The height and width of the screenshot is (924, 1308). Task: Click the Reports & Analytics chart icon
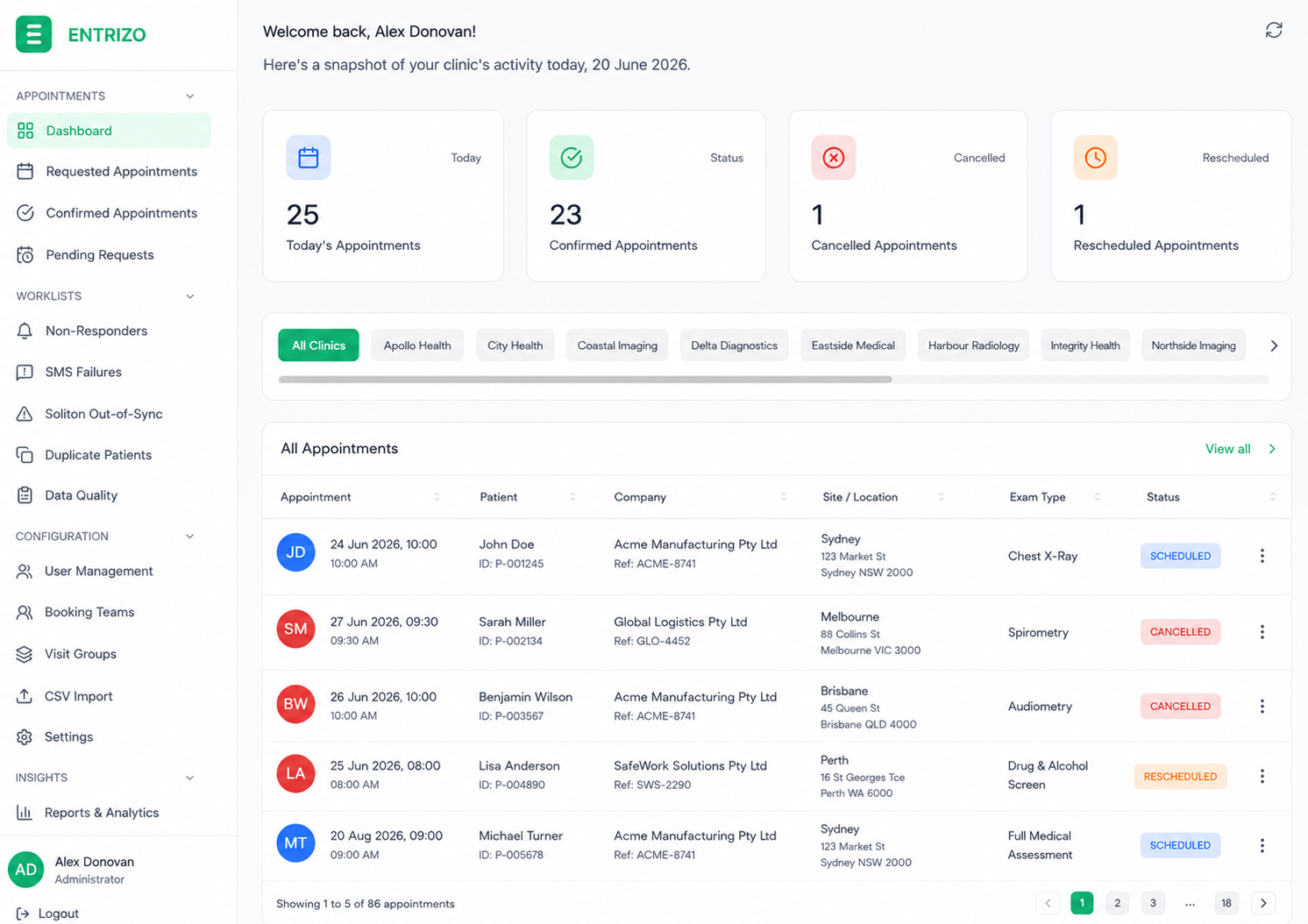pos(25,813)
